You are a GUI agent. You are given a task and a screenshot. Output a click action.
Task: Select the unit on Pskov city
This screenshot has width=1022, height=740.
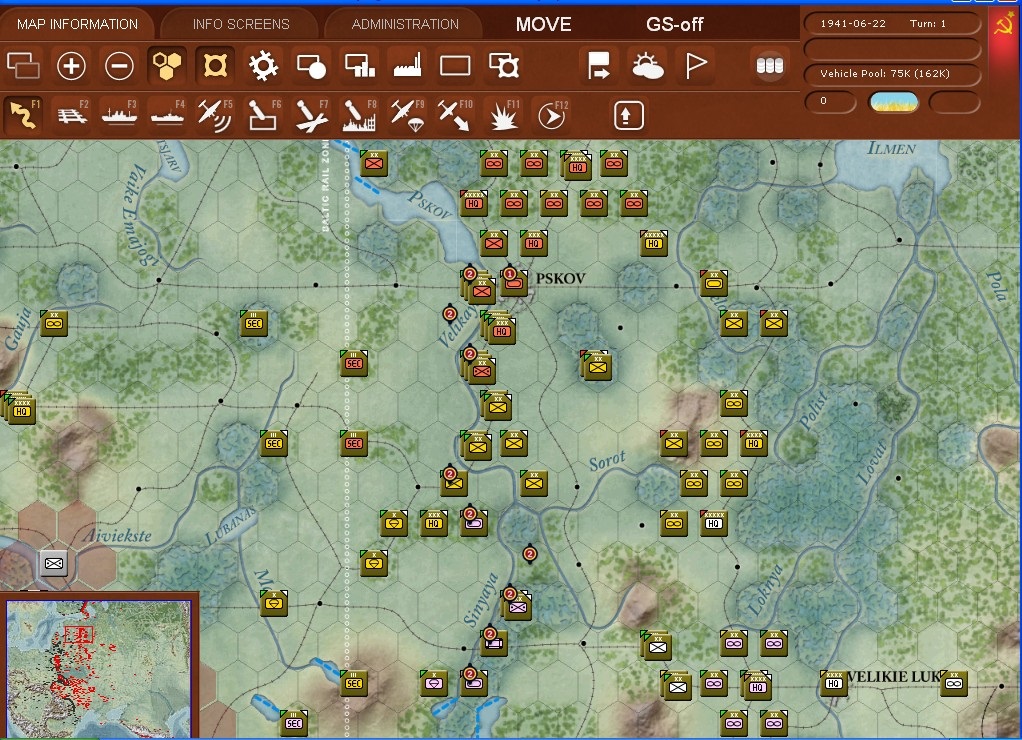coord(514,282)
